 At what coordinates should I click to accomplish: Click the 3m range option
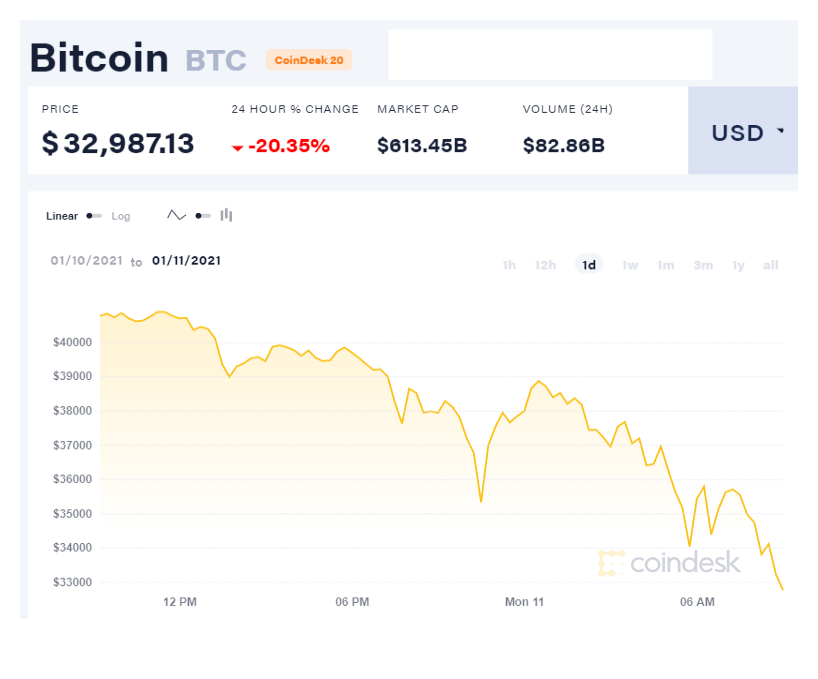[x=703, y=265]
